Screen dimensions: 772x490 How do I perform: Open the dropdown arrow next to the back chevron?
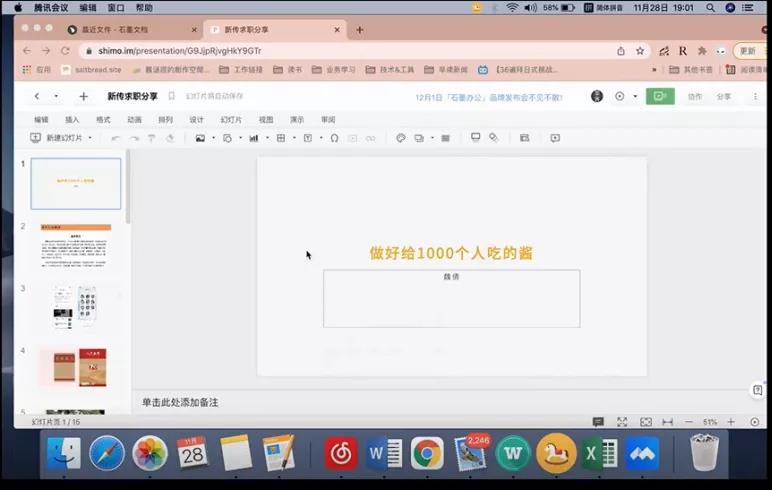click(56, 96)
